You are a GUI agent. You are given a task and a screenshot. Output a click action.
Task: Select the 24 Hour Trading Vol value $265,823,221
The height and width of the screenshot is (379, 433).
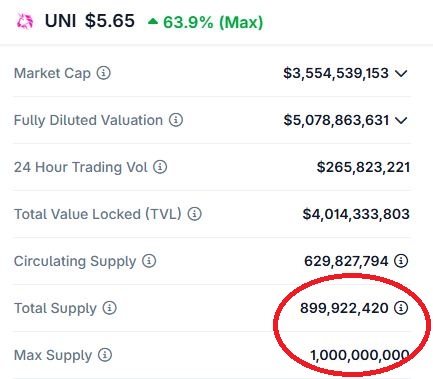pyautogui.click(x=363, y=167)
